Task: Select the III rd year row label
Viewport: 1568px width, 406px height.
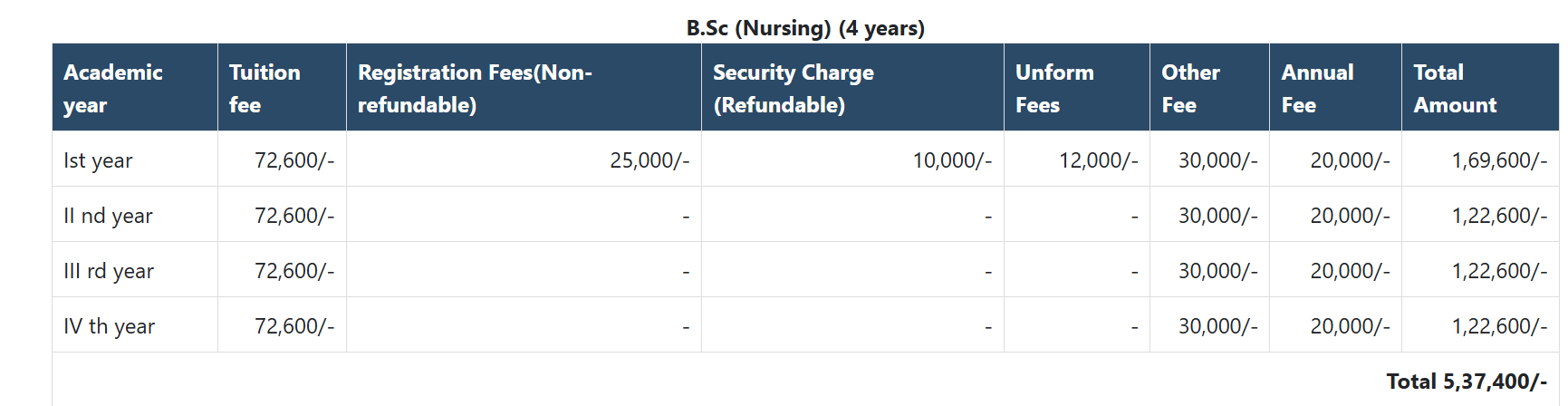Action: tap(109, 271)
